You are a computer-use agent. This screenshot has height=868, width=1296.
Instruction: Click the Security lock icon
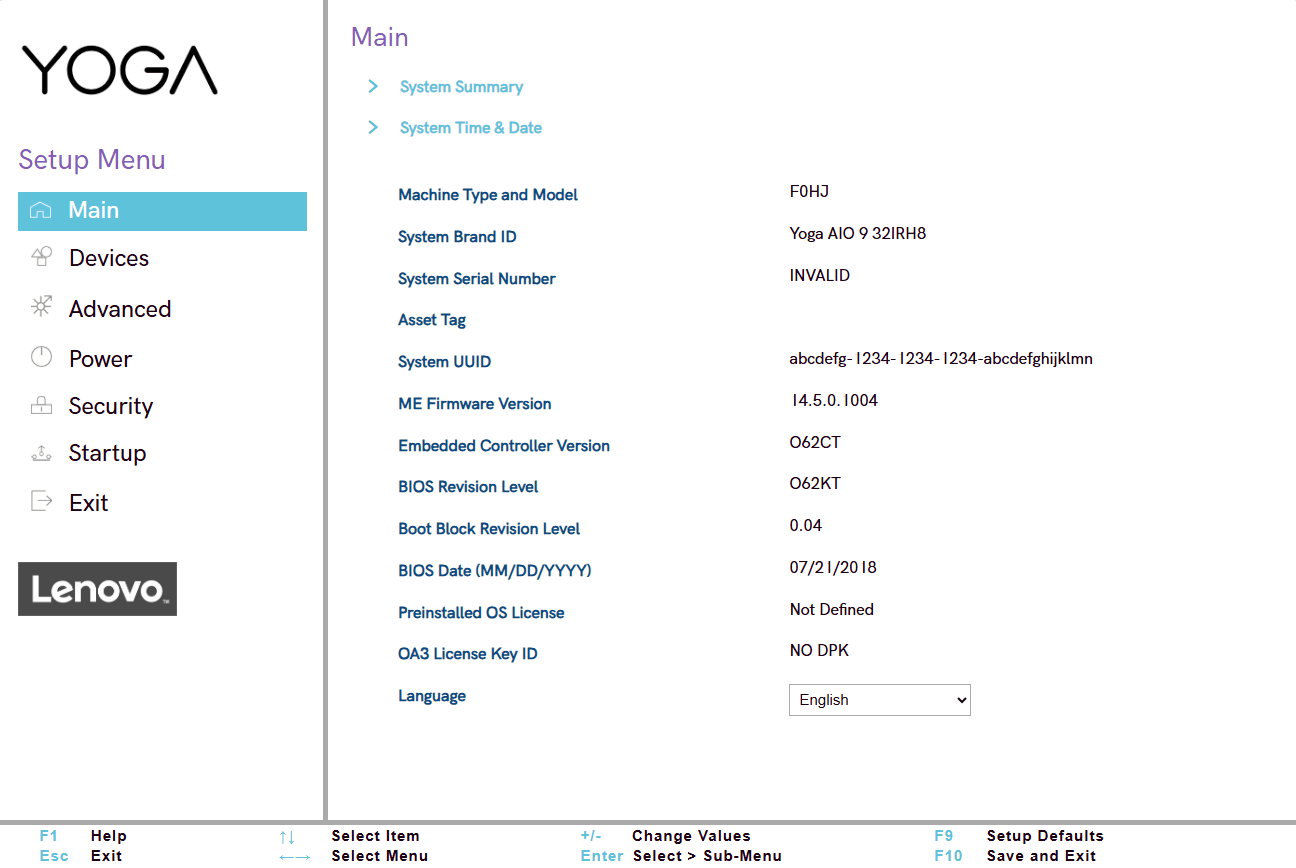[x=41, y=405]
